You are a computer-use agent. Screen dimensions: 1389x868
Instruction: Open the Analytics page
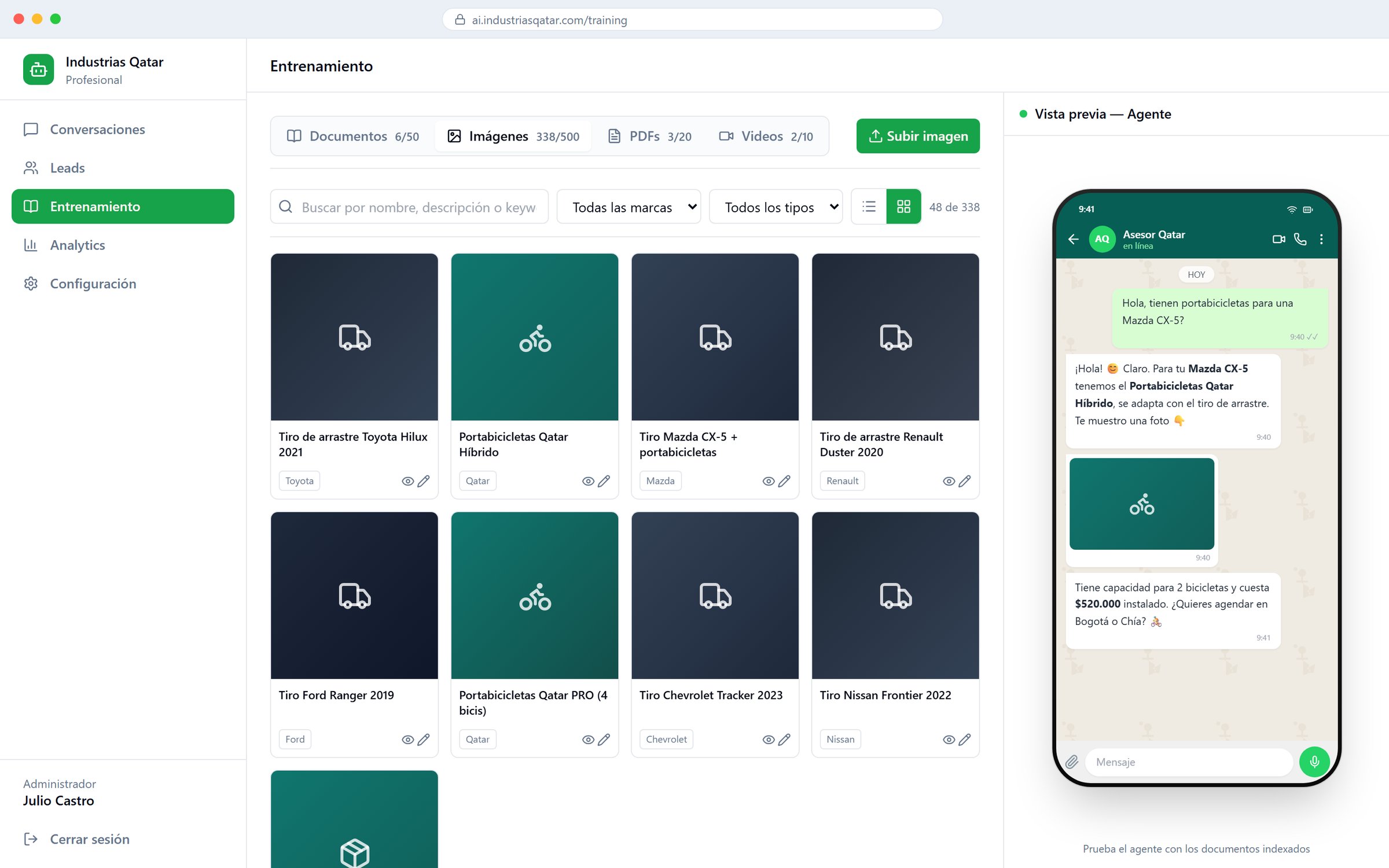tap(123, 245)
